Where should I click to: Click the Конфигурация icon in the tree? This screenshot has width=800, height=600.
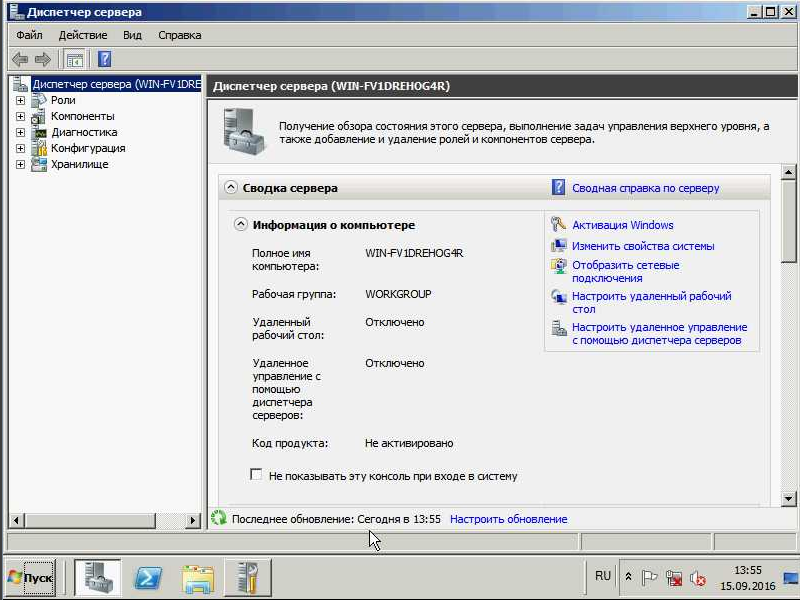coord(39,148)
